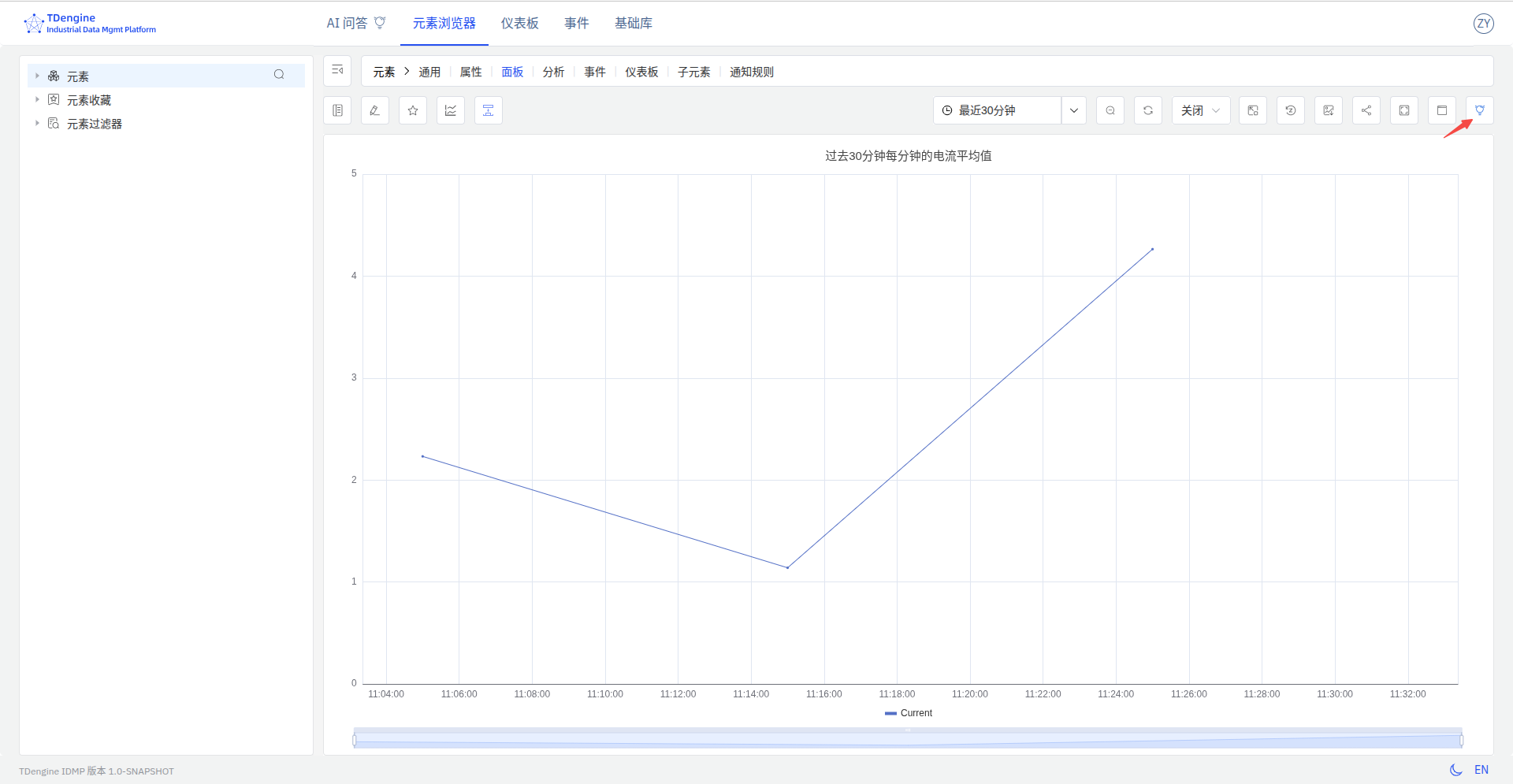
Task: Click the refresh icon in toolbar
Action: (1148, 110)
